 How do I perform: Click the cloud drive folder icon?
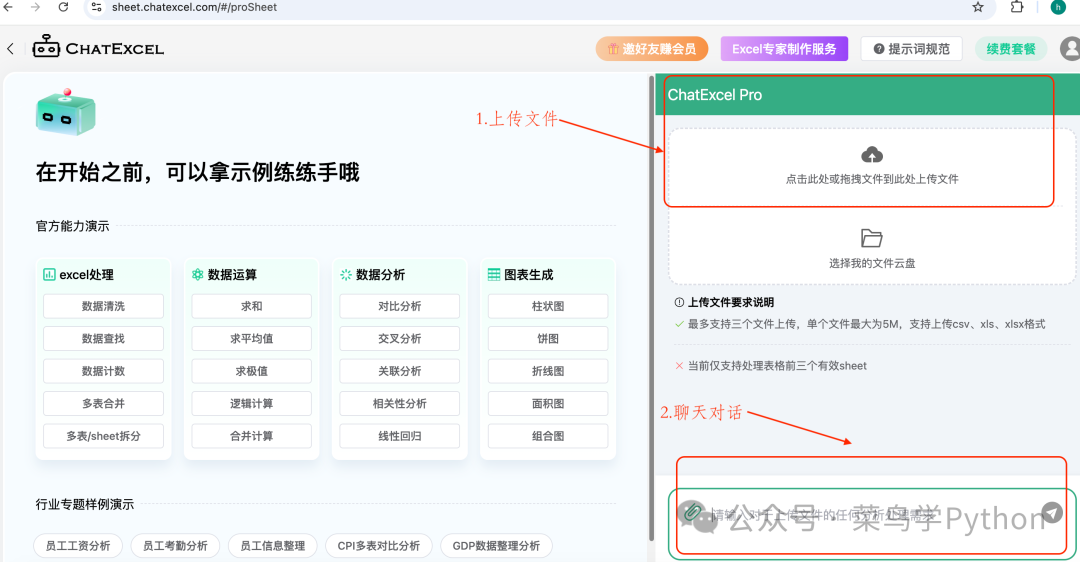(x=872, y=238)
